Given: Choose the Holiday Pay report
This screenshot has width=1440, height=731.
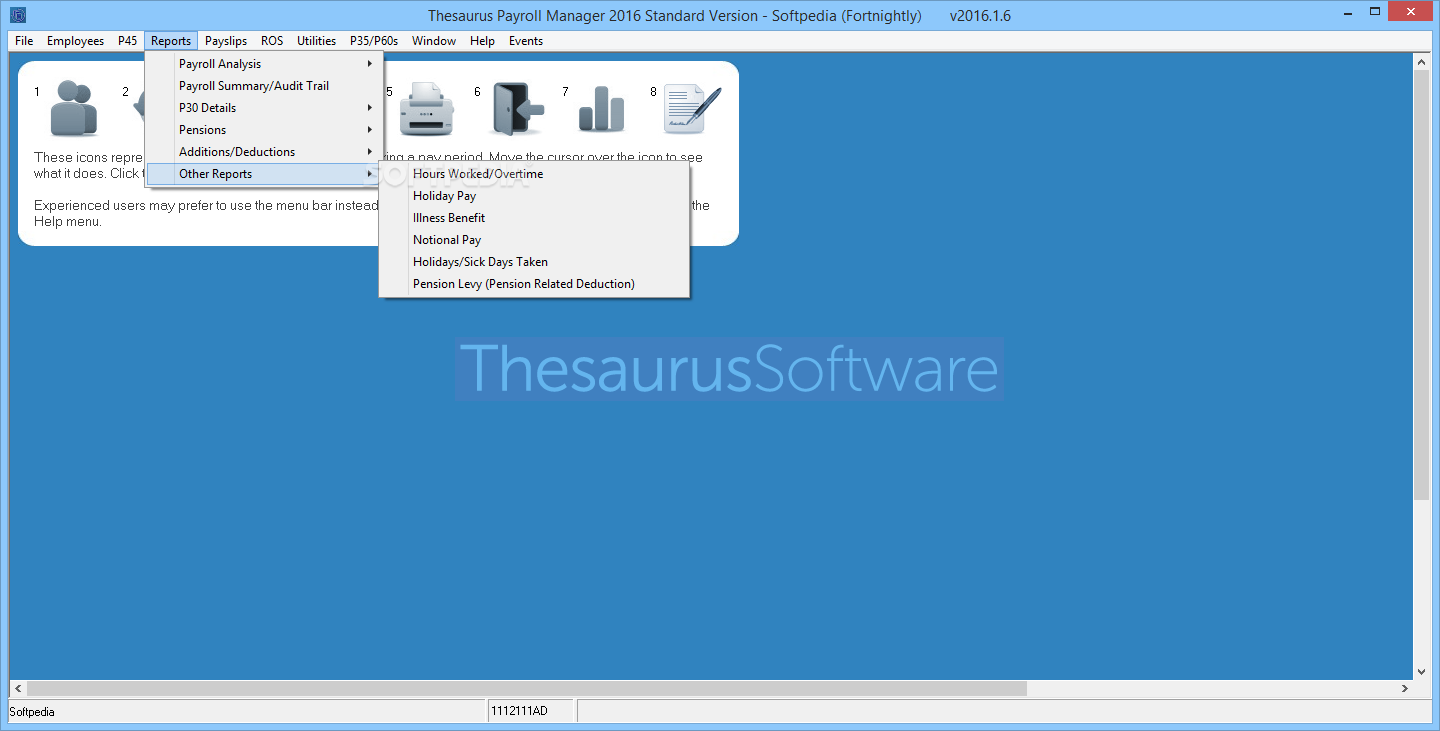Looking at the screenshot, I should (x=534, y=196).
